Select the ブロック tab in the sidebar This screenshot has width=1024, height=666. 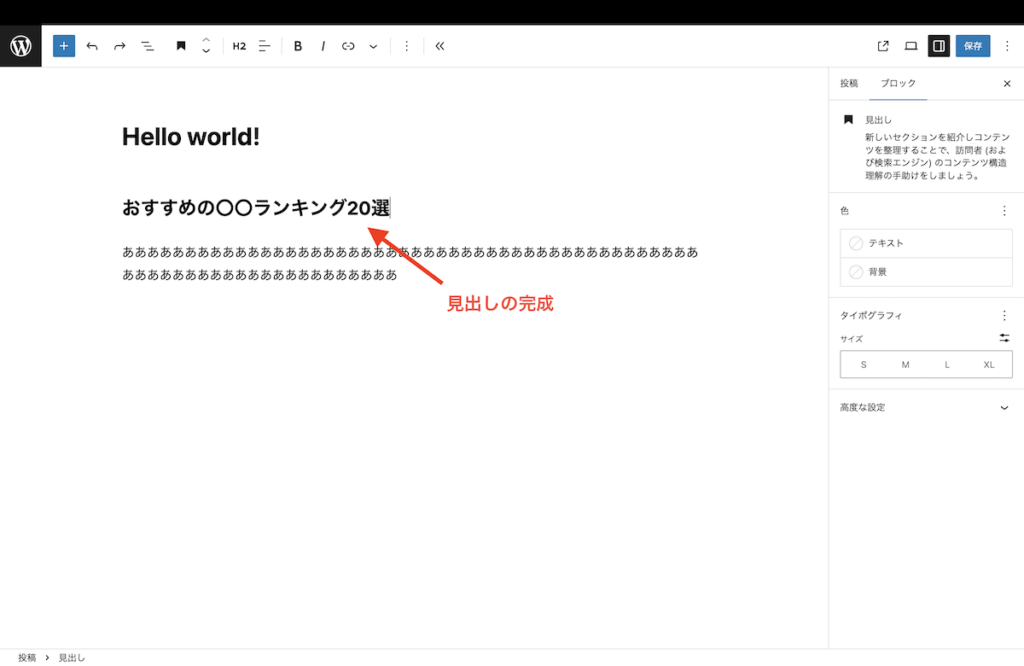pos(897,83)
